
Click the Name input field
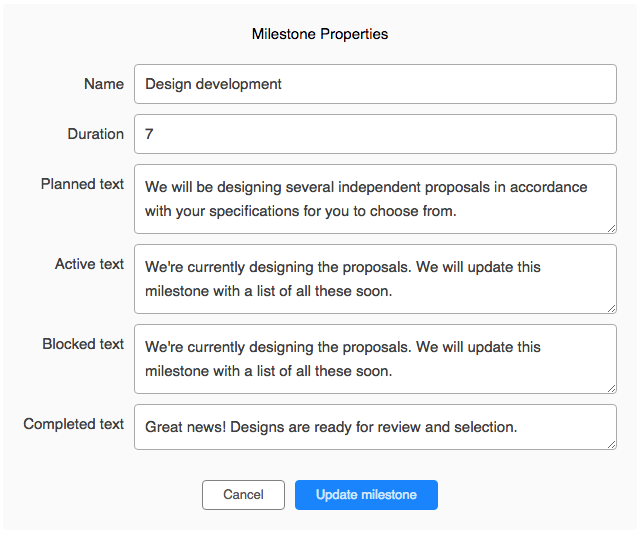[x=375, y=84]
